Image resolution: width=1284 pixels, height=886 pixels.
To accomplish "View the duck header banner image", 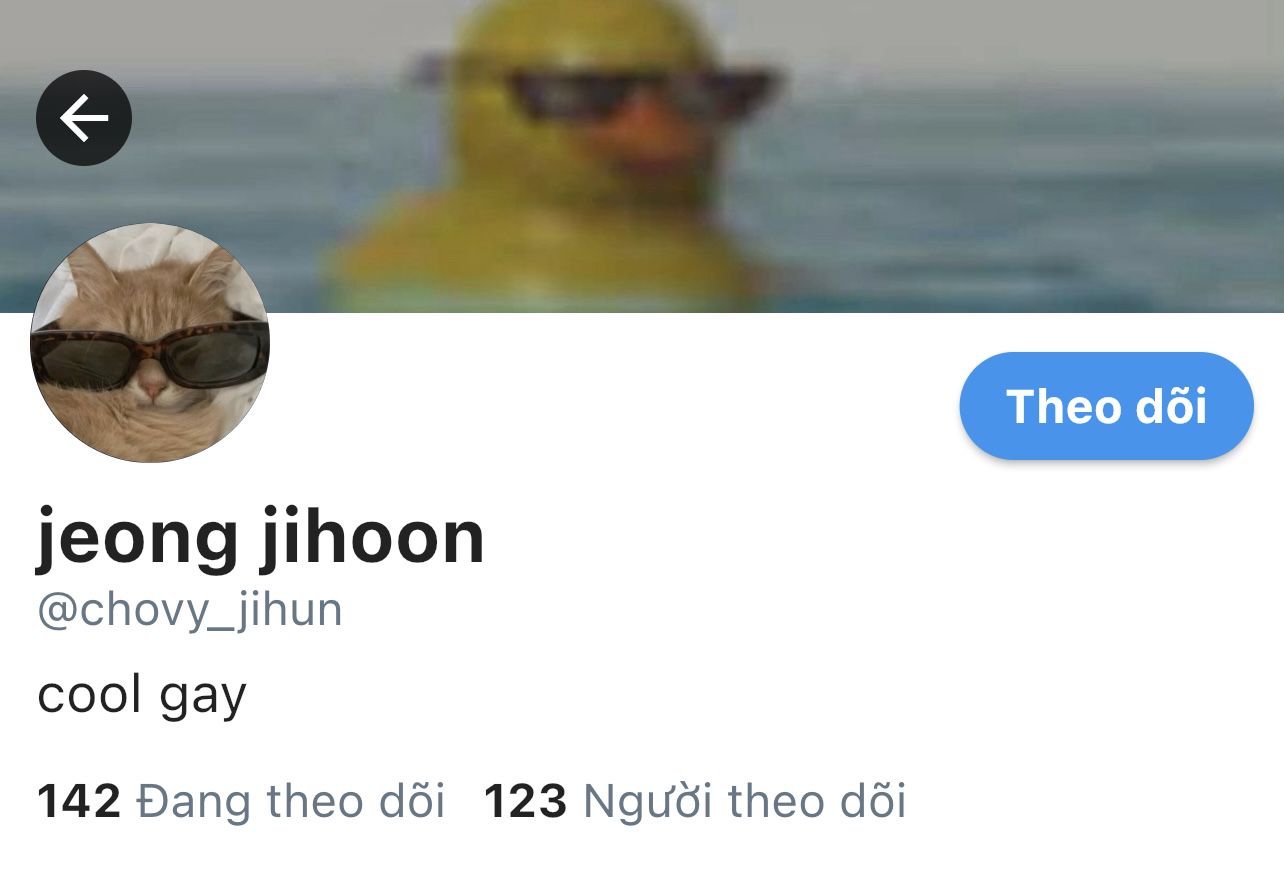I will pos(642,156).
